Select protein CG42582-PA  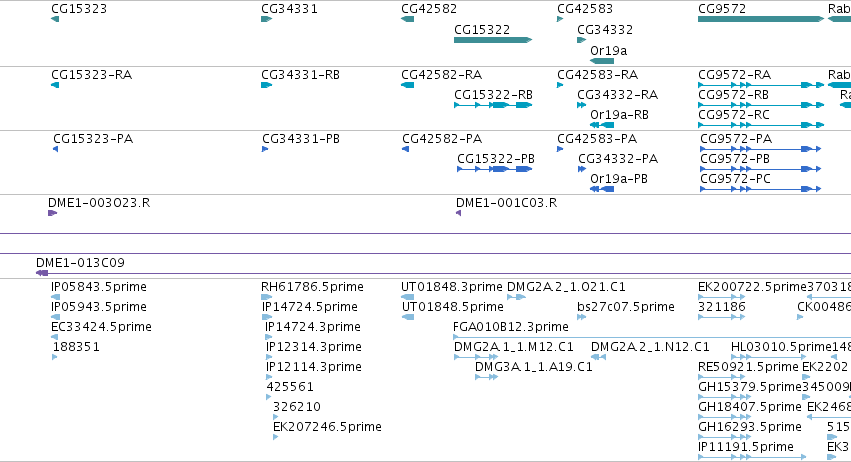tap(442, 138)
